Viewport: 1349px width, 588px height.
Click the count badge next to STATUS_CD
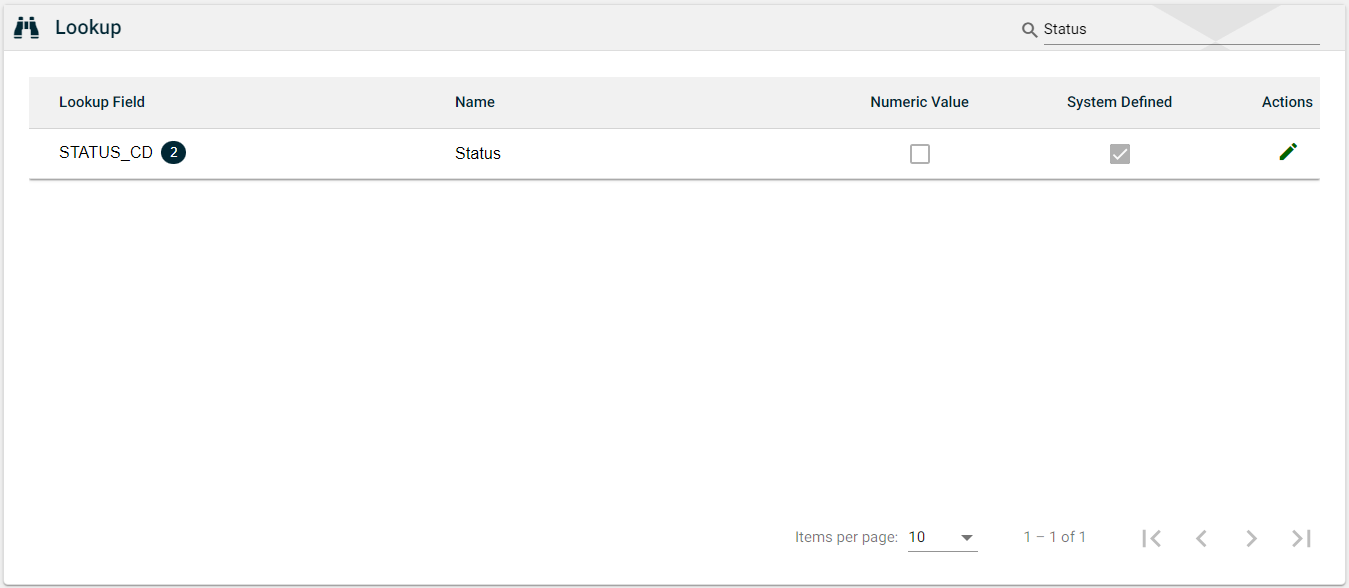[x=173, y=153]
